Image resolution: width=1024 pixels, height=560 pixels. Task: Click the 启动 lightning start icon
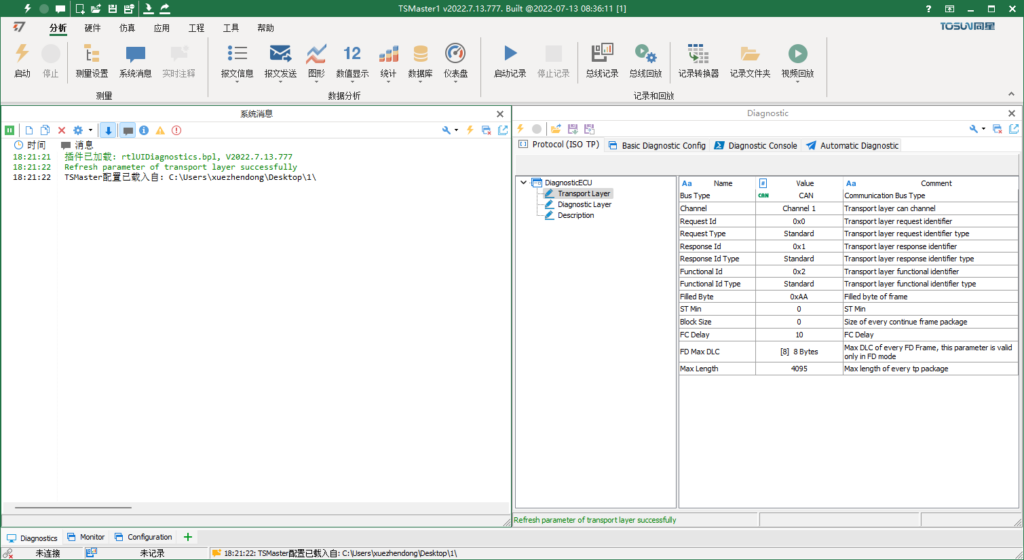22,55
